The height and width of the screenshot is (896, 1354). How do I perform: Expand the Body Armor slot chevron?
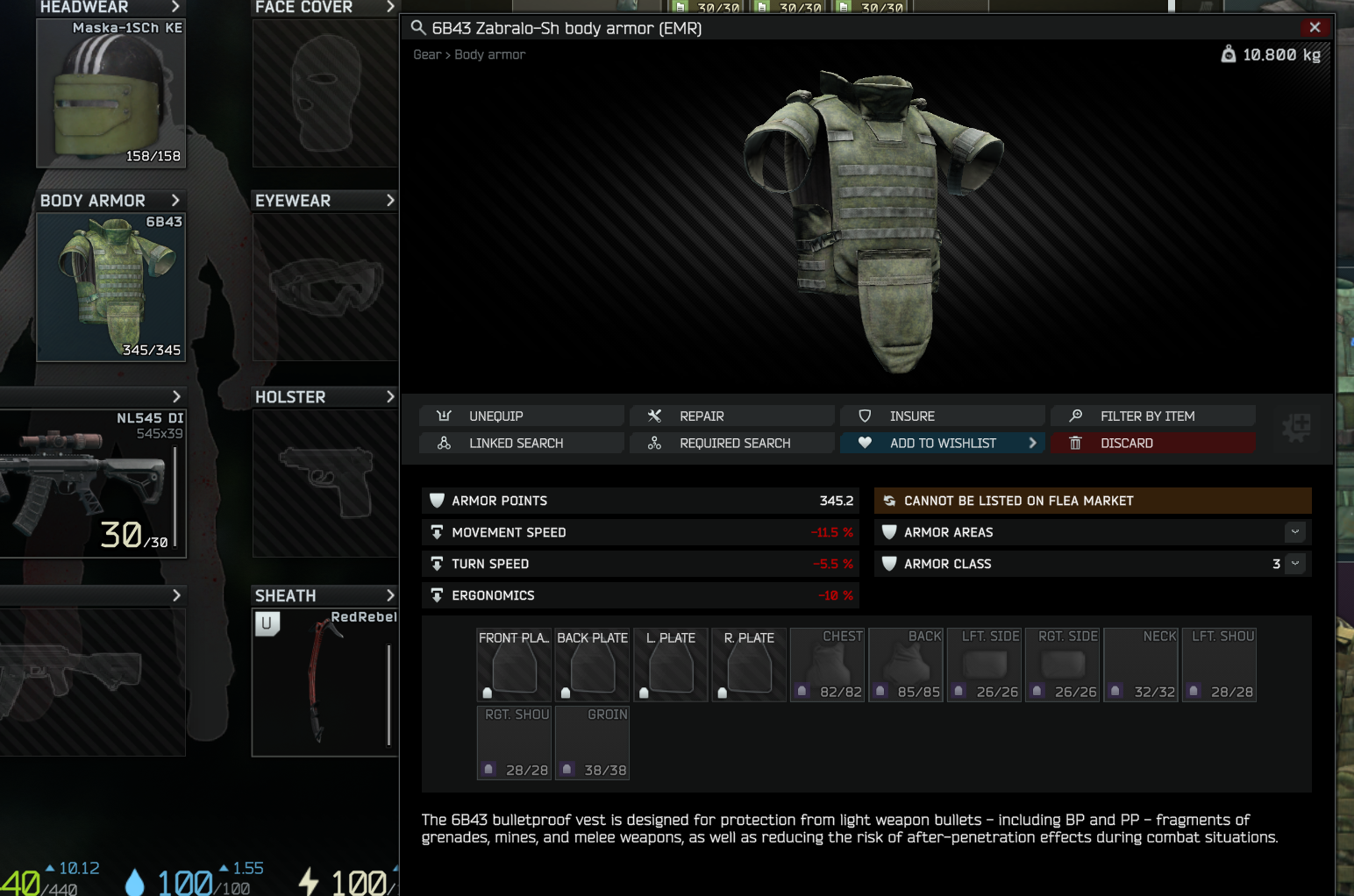tap(175, 201)
